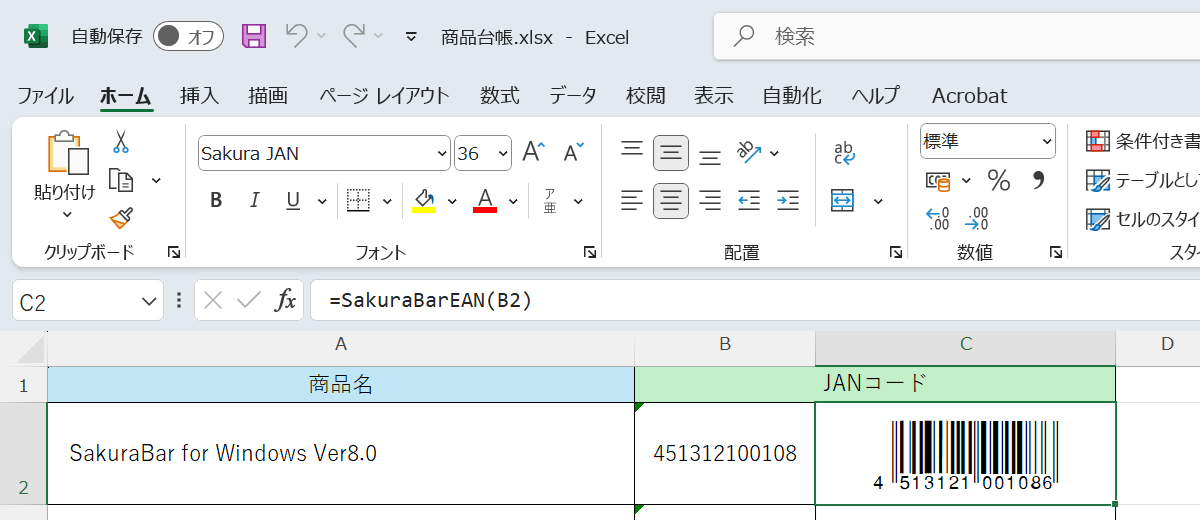
Task: Copy selection with the copy icon
Action: coord(121,180)
